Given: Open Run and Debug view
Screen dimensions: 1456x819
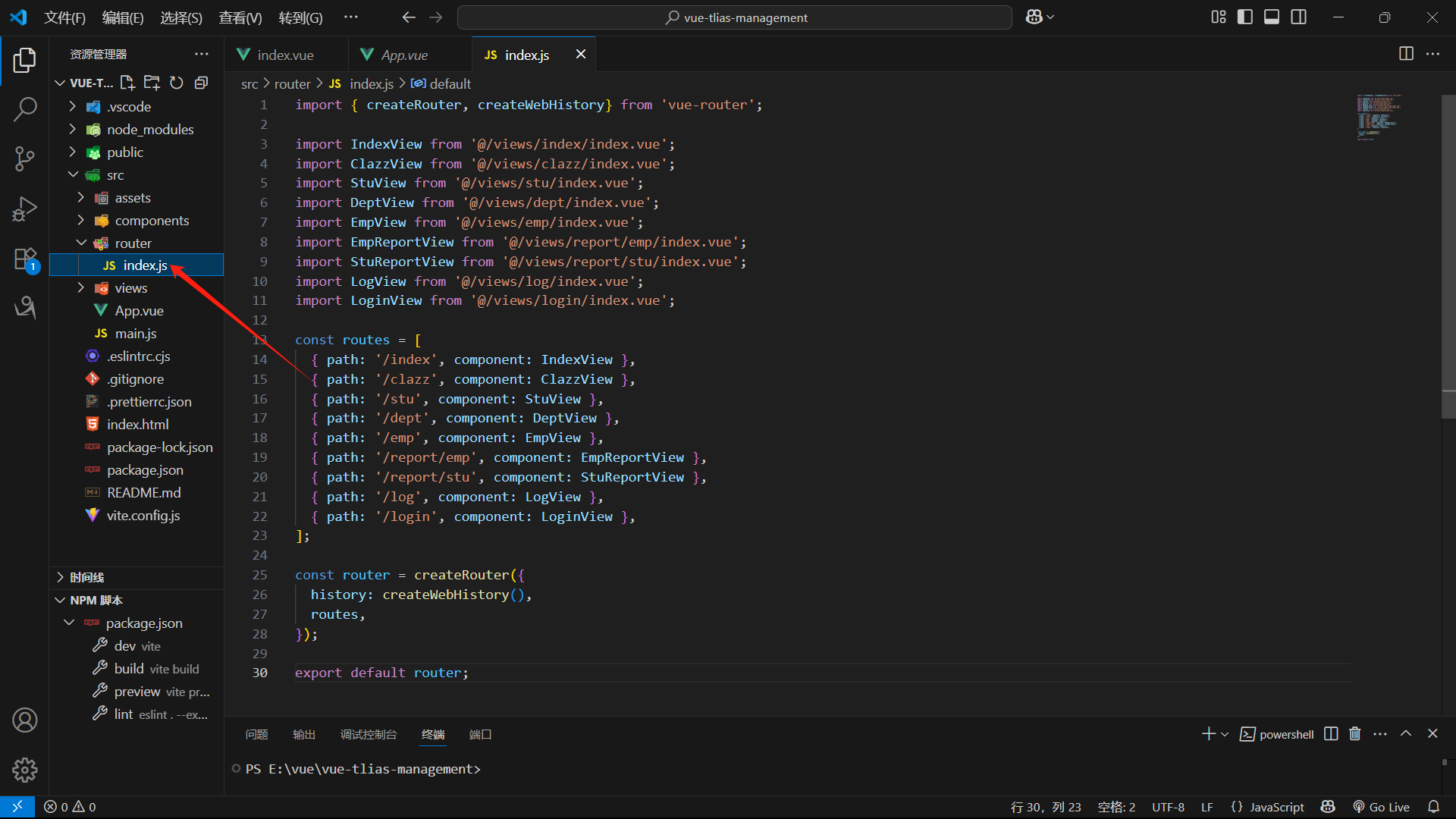Looking at the screenshot, I should point(24,209).
